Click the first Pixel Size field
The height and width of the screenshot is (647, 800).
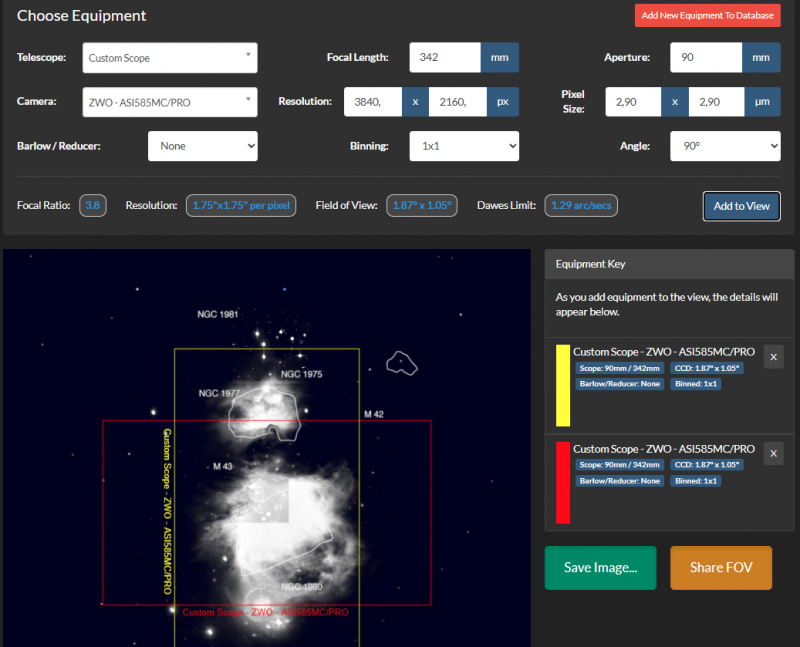click(x=633, y=102)
